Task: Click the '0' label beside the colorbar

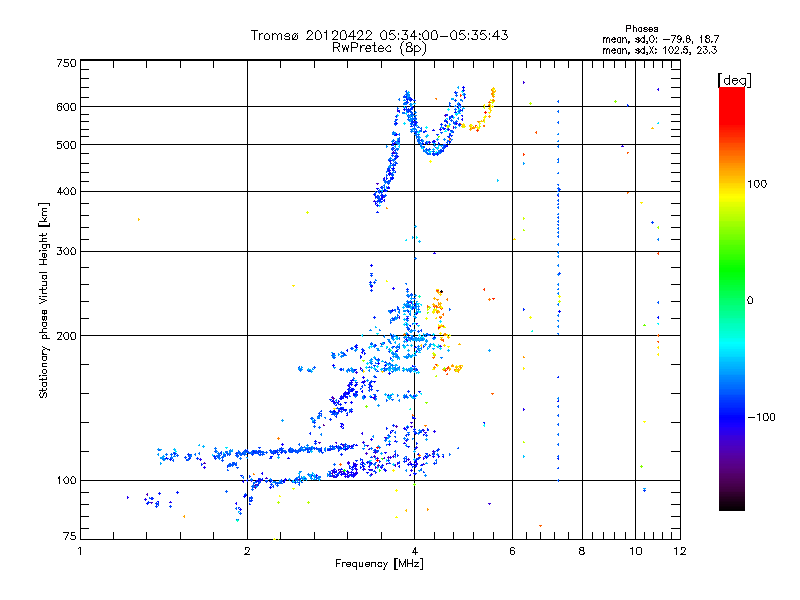Action: (750, 301)
